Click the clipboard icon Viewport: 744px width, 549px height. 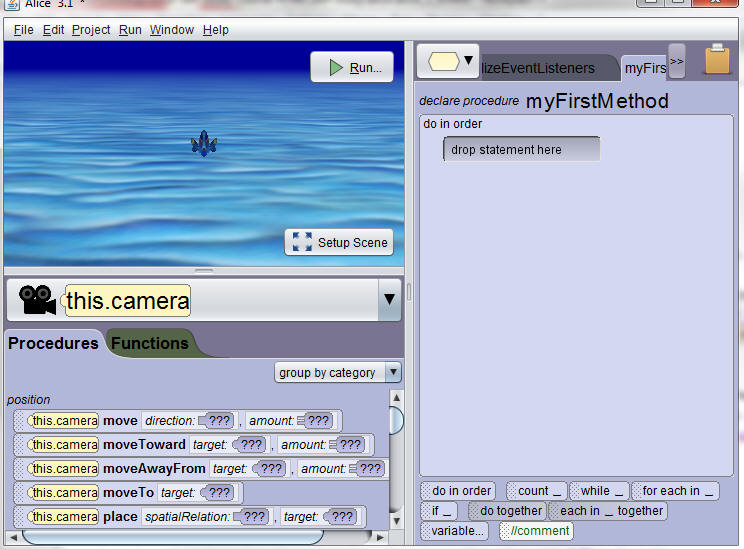click(717, 59)
